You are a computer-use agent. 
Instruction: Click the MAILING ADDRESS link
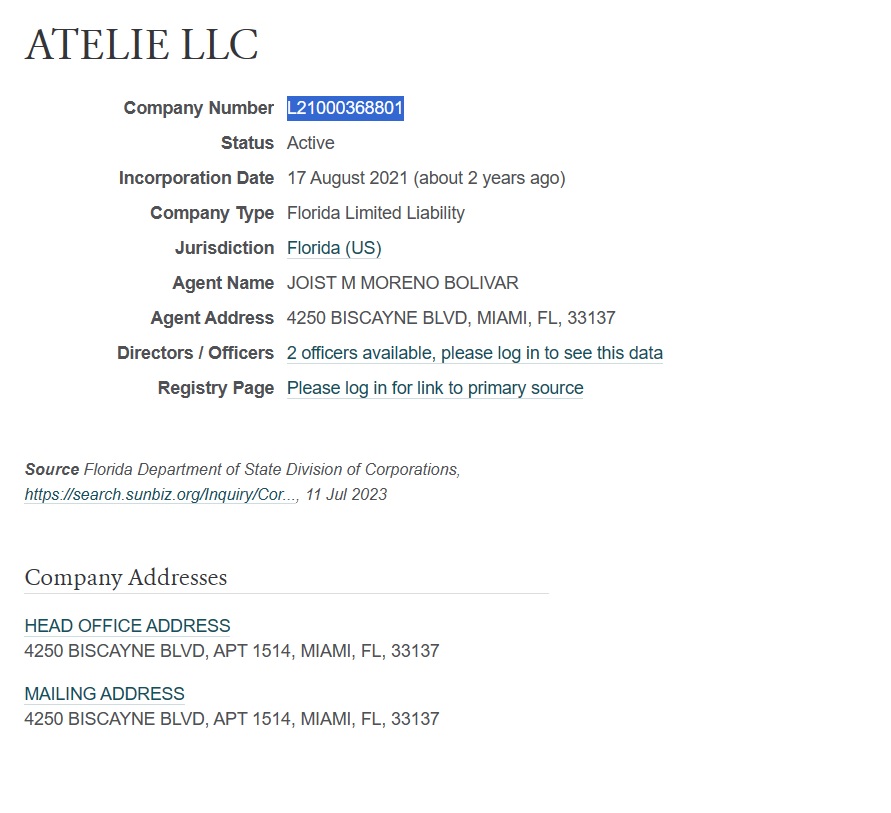click(105, 694)
